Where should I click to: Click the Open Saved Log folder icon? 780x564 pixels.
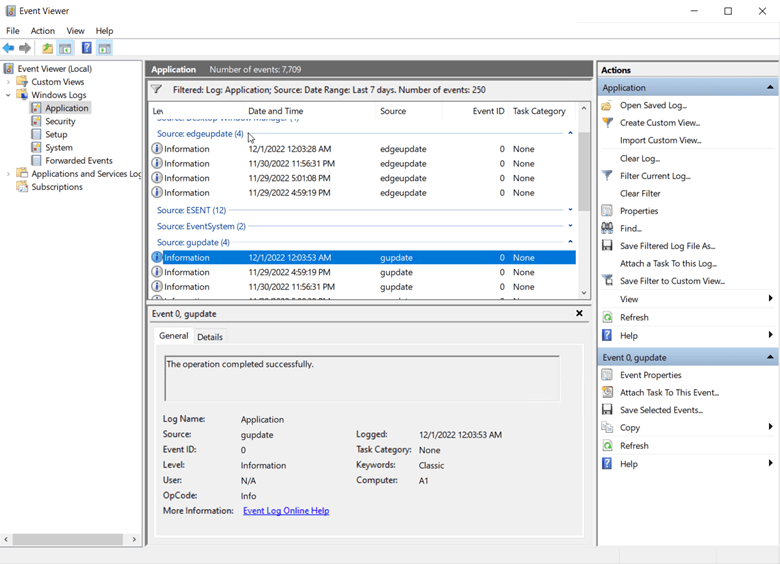[x=607, y=105]
